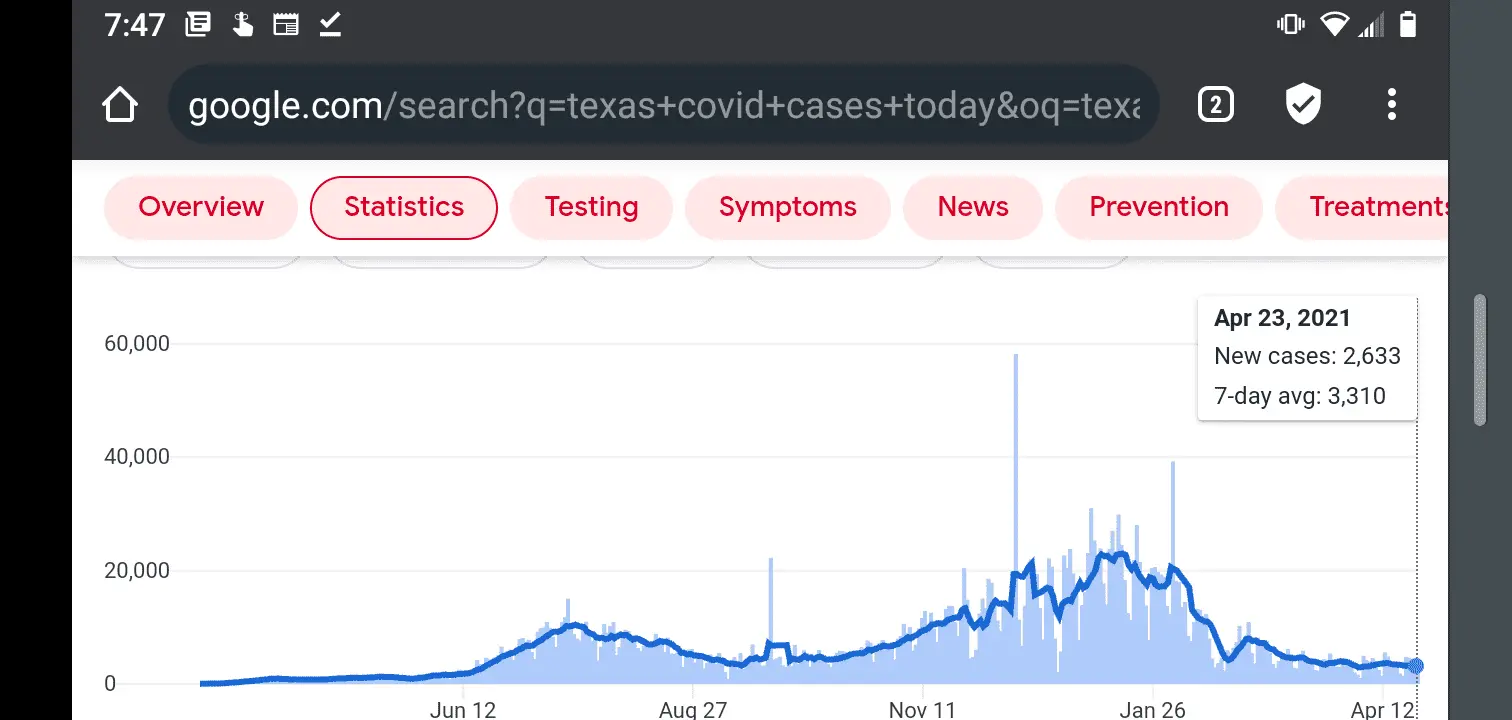Image resolution: width=1512 pixels, height=720 pixels.
Task: Tap the browser home icon
Action: tap(120, 105)
